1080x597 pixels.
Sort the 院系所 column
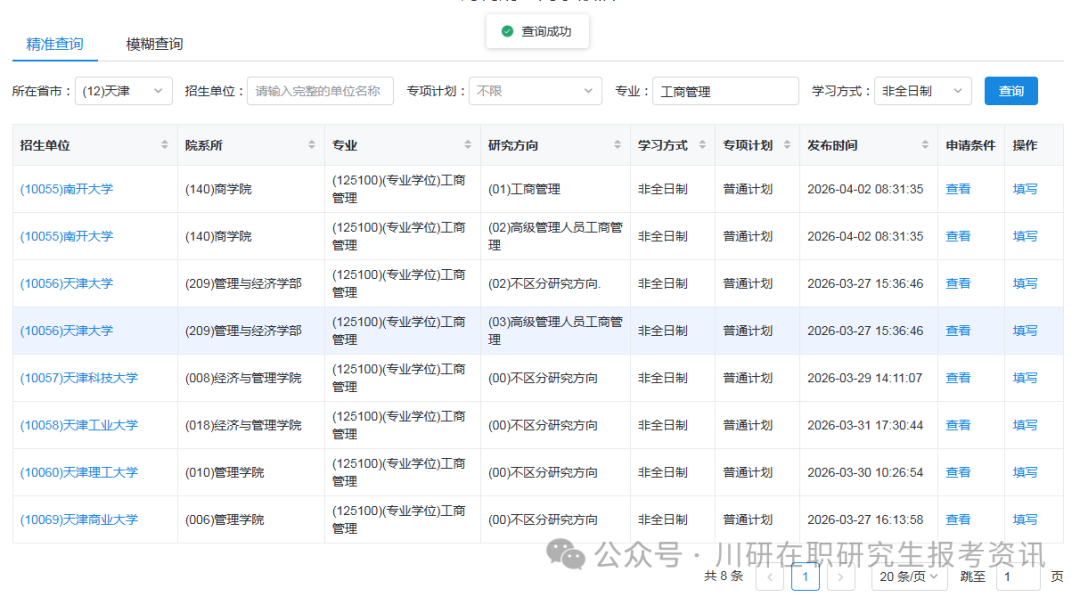[x=310, y=144]
